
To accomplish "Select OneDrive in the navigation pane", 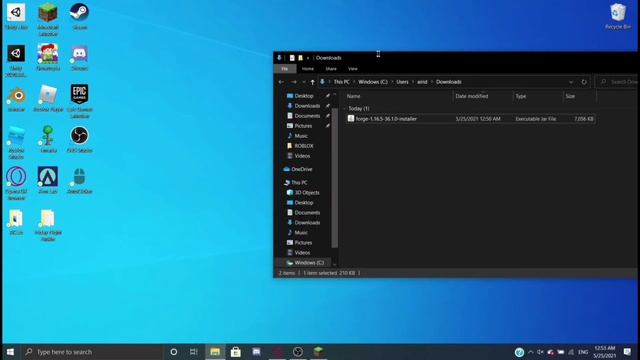I will coord(302,169).
